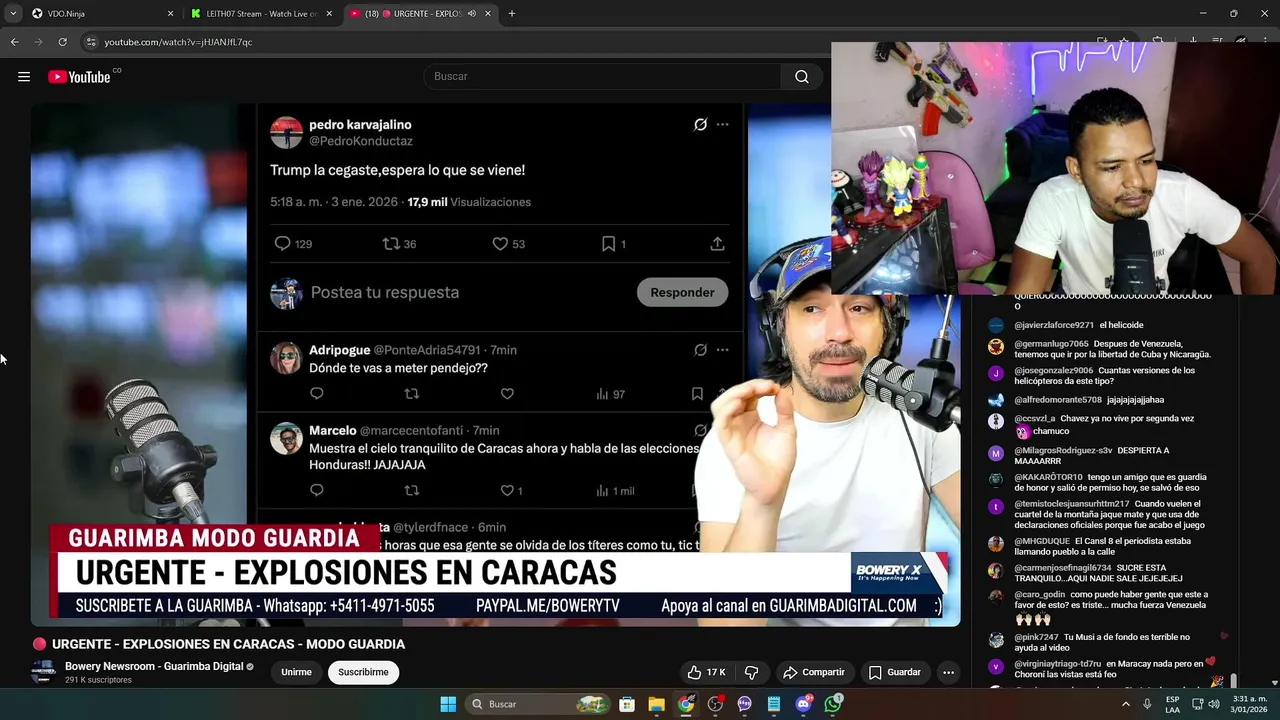Like the video with 17 K likes
This screenshot has height=720, width=1280.
pos(706,672)
